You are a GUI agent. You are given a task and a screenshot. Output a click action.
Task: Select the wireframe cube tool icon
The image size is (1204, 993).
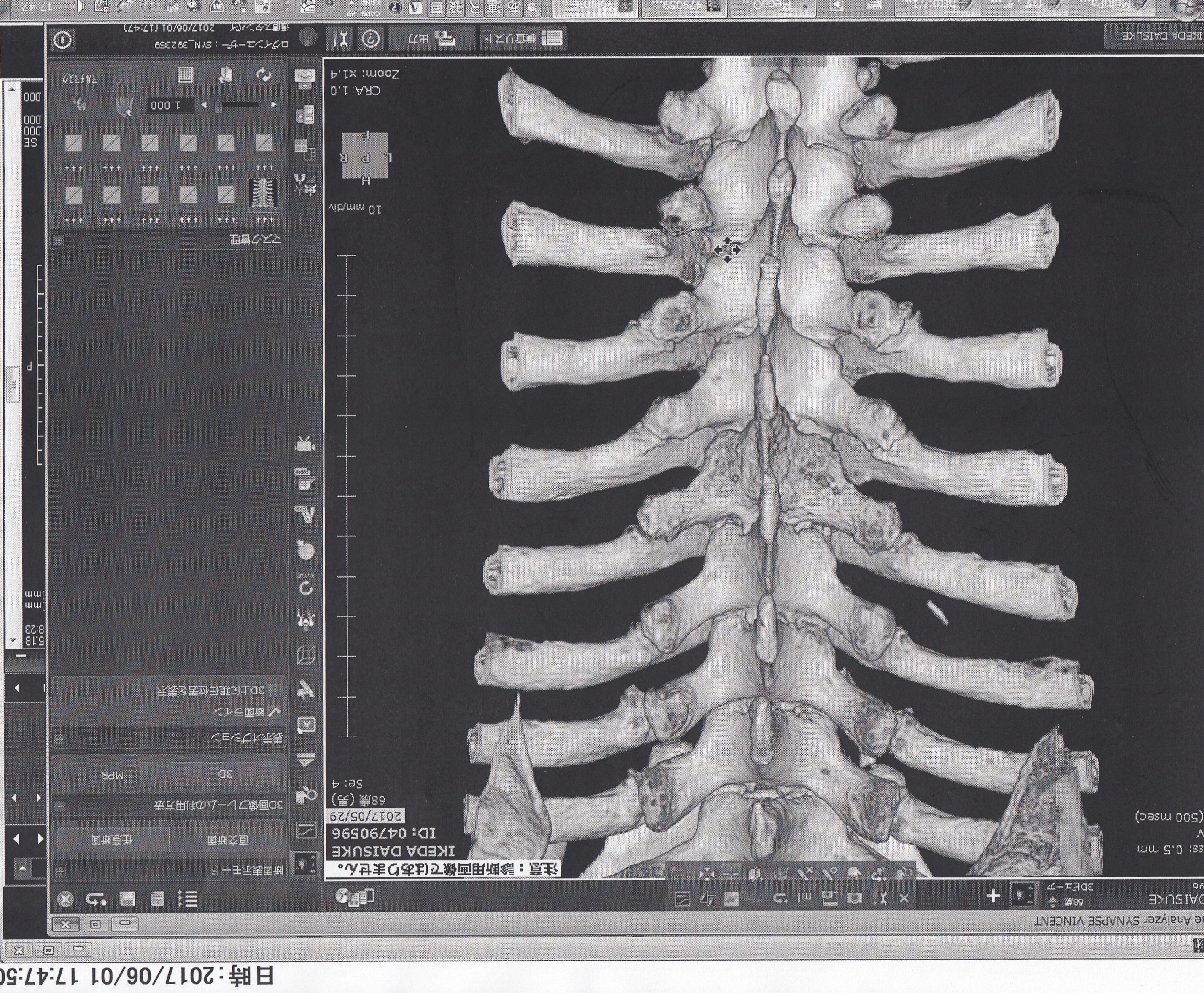(x=306, y=655)
